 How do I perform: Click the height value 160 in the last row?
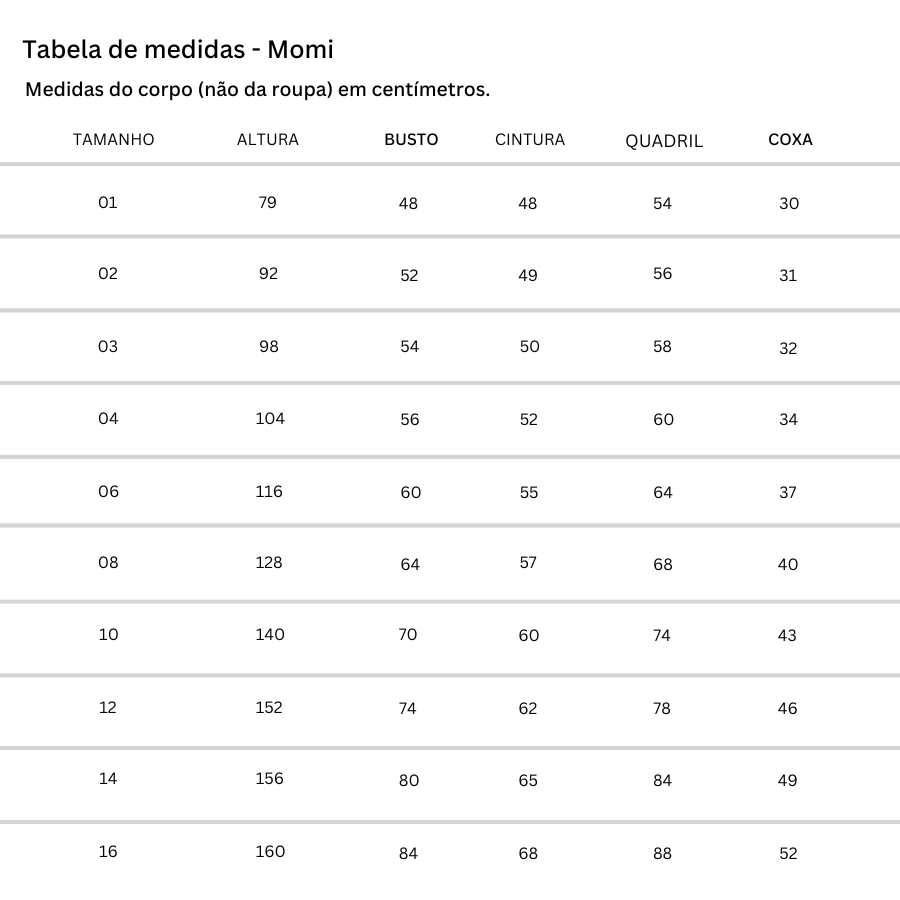coord(270,851)
